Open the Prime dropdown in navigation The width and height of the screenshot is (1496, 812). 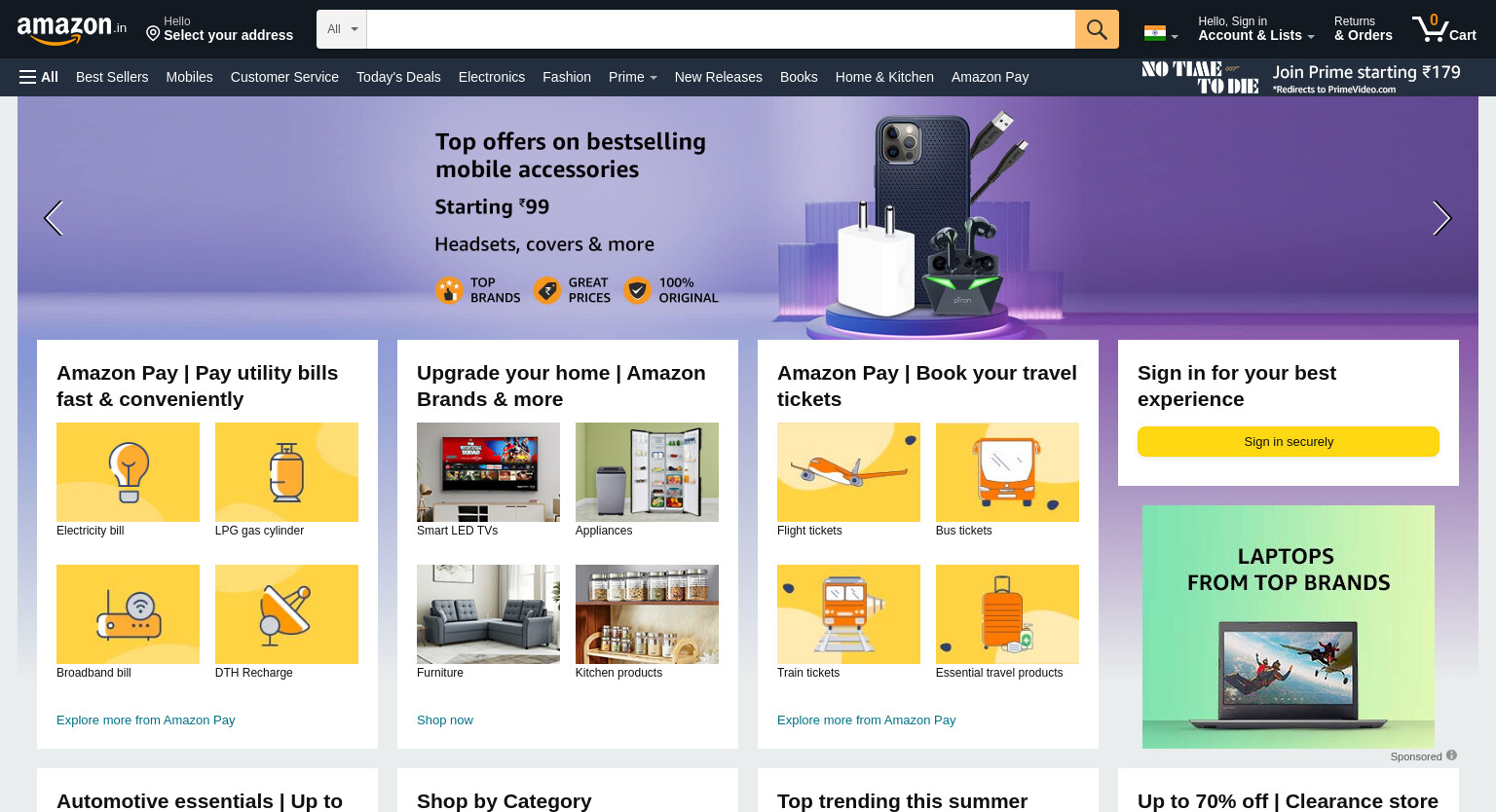[632, 77]
